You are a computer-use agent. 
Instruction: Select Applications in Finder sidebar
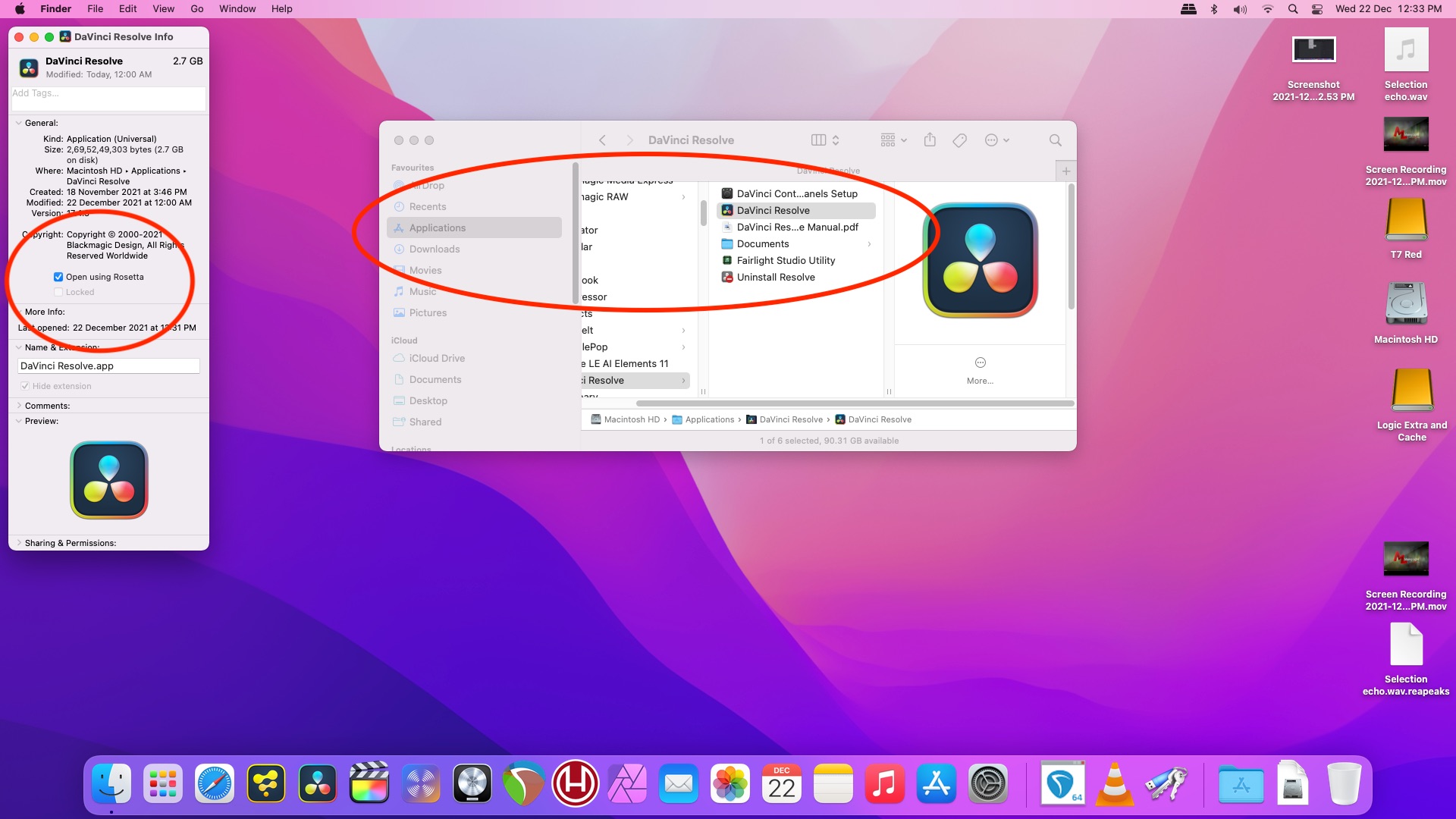pos(474,227)
